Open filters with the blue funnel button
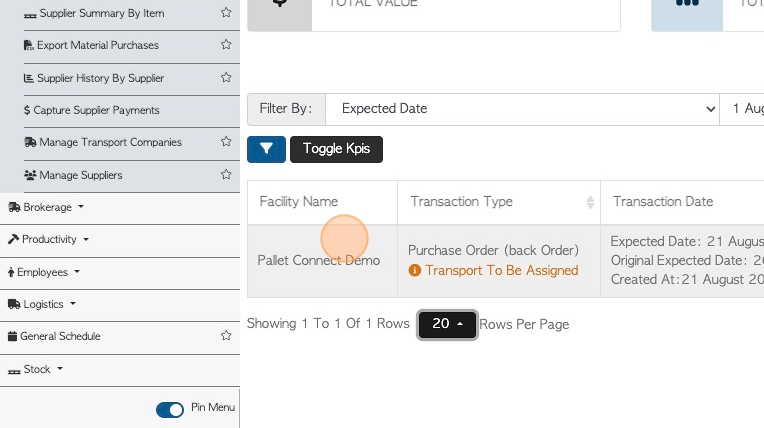764x428 pixels. pyautogui.click(x=266, y=149)
